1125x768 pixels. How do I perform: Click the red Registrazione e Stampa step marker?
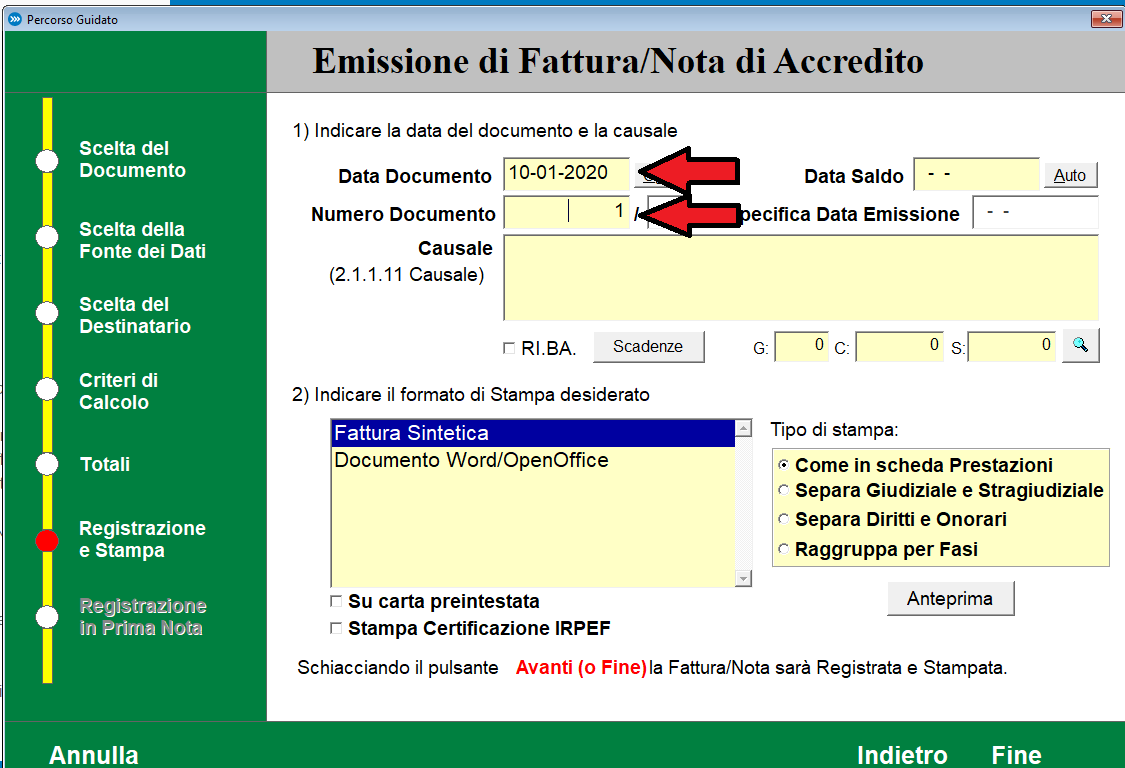point(47,540)
